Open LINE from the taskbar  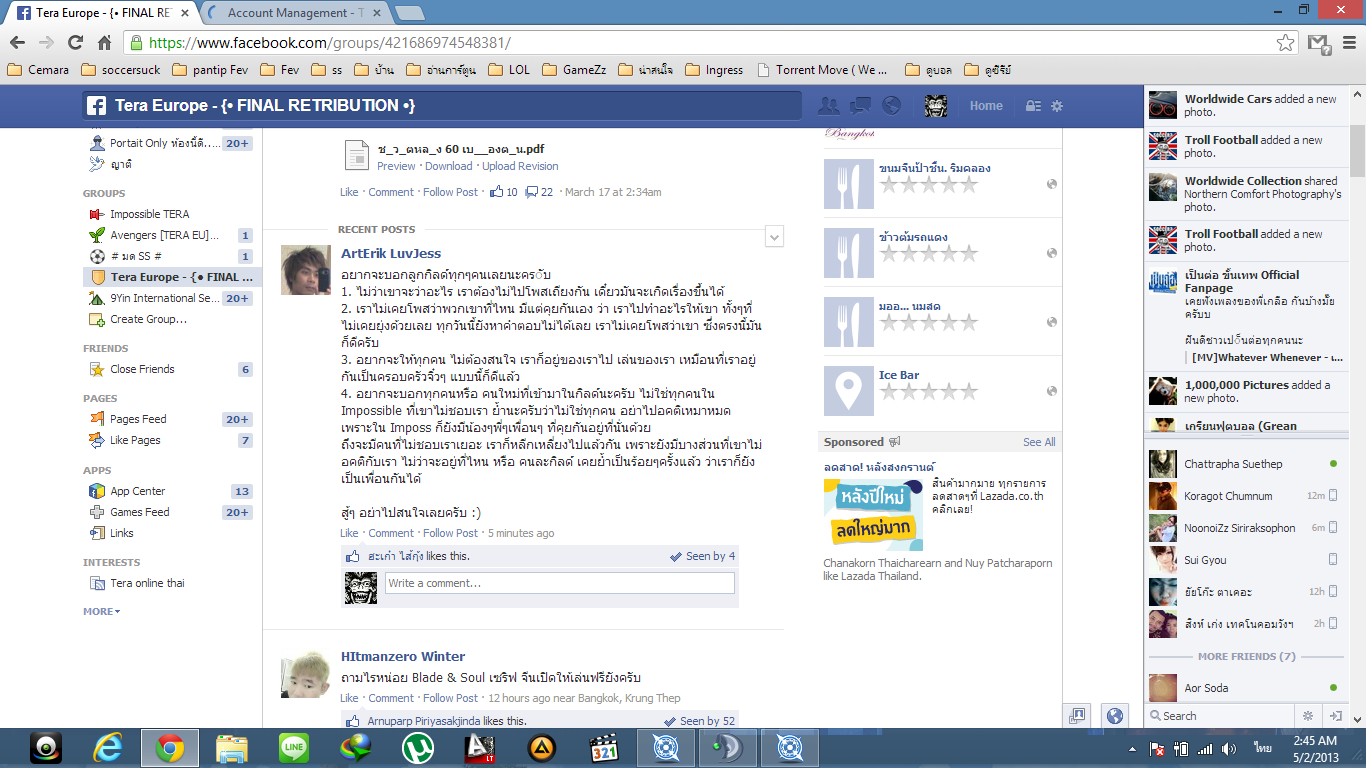tap(294, 748)
